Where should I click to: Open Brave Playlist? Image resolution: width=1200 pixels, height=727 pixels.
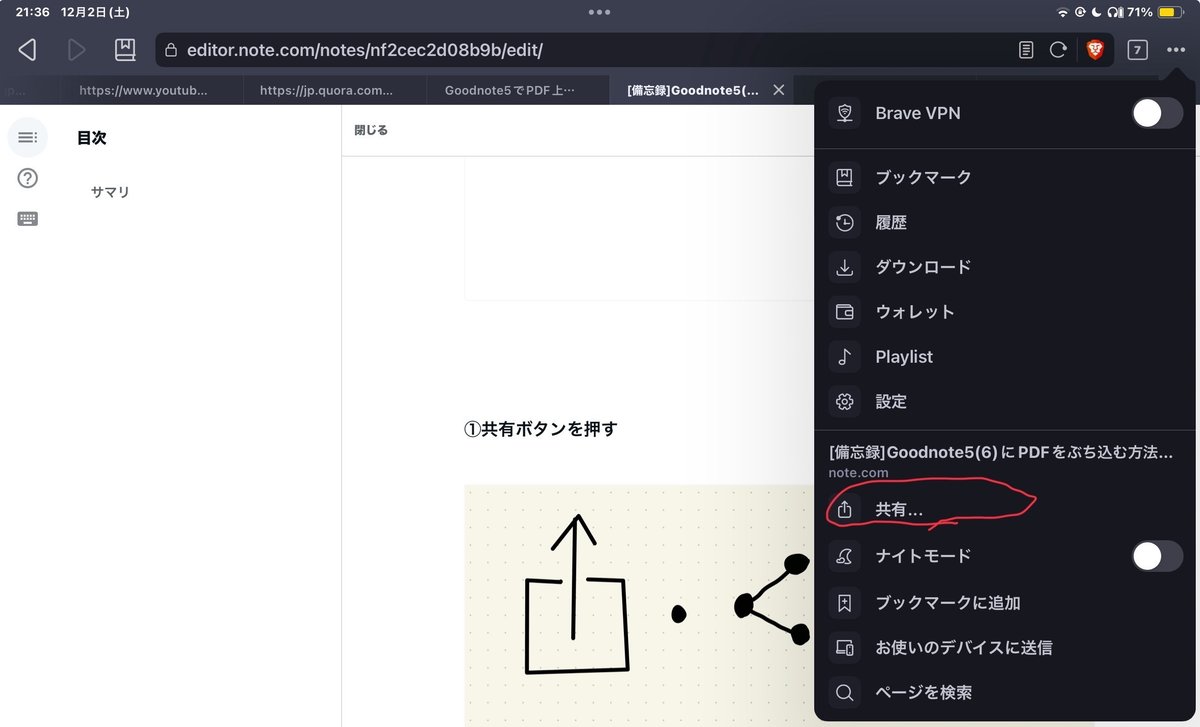[903, 356]
